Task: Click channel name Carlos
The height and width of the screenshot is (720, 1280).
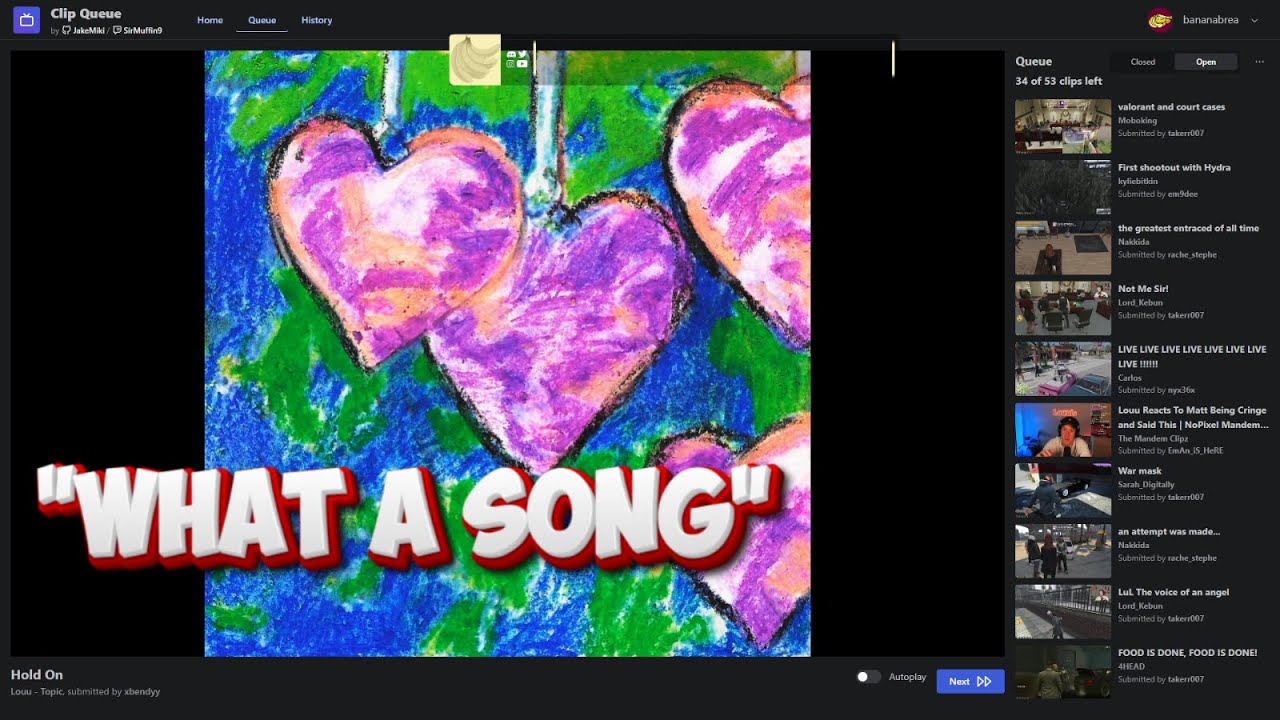Action: (1130, 378)
